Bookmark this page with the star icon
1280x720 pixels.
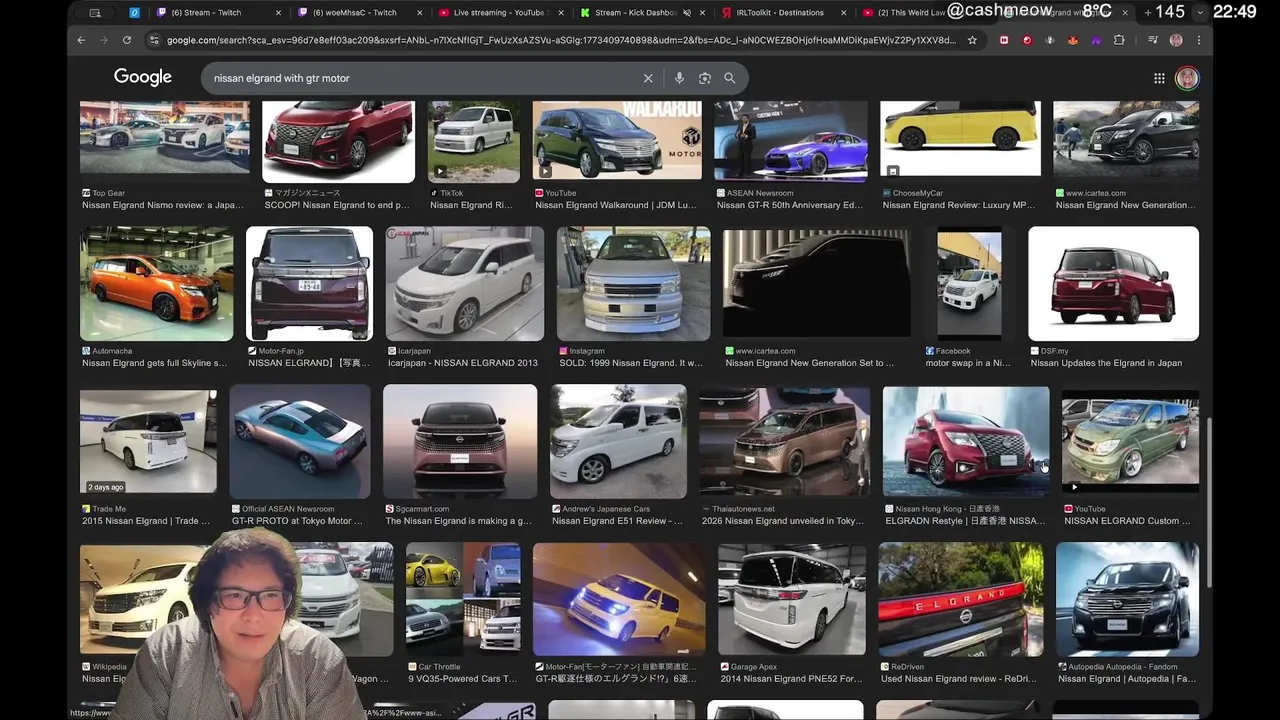point(972,40)
